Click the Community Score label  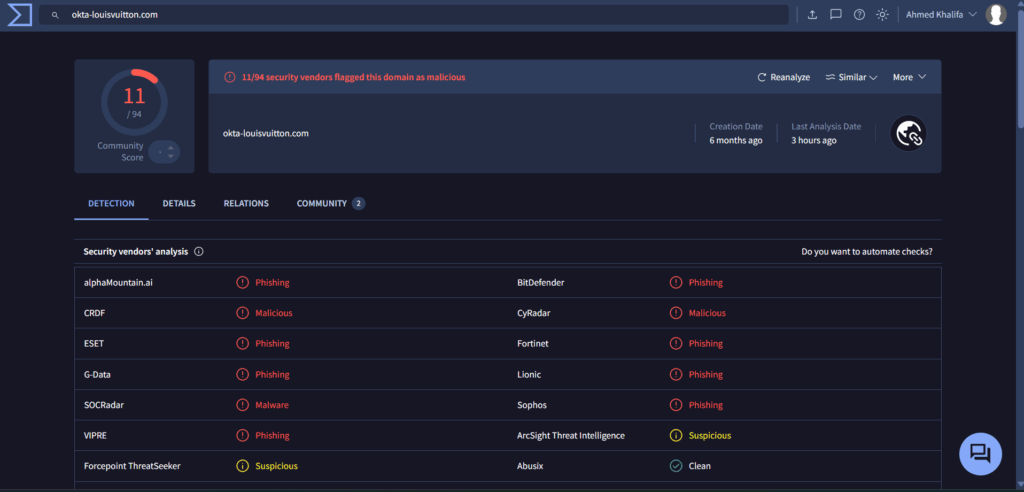click(x=120, y=152)
